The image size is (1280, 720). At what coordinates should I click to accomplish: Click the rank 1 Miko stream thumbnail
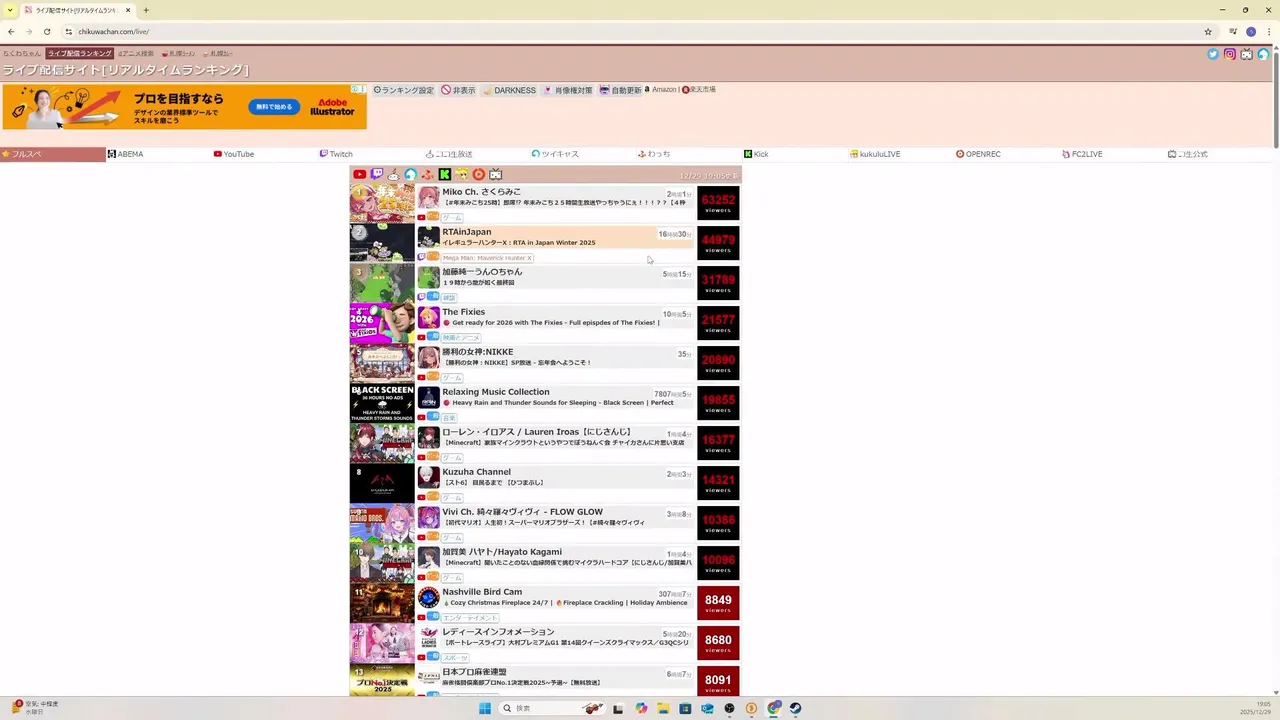coord(382,203)
